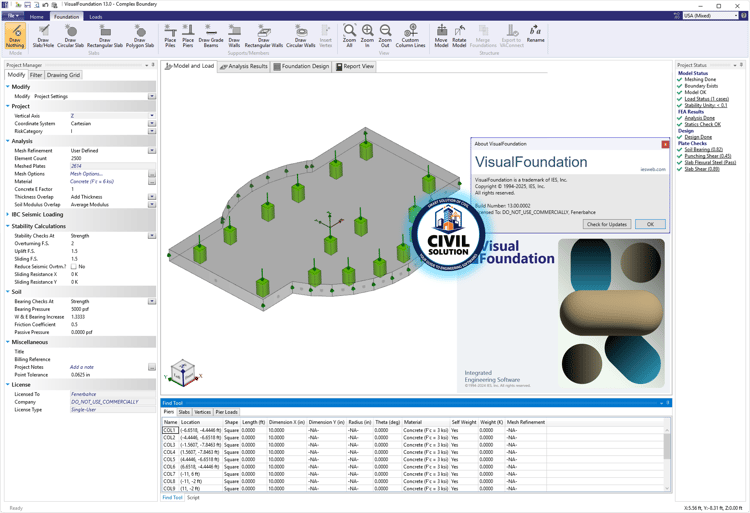Select the Draw Nothing mode tool
The image size is (750, 513).
click(x=15, y=36)
